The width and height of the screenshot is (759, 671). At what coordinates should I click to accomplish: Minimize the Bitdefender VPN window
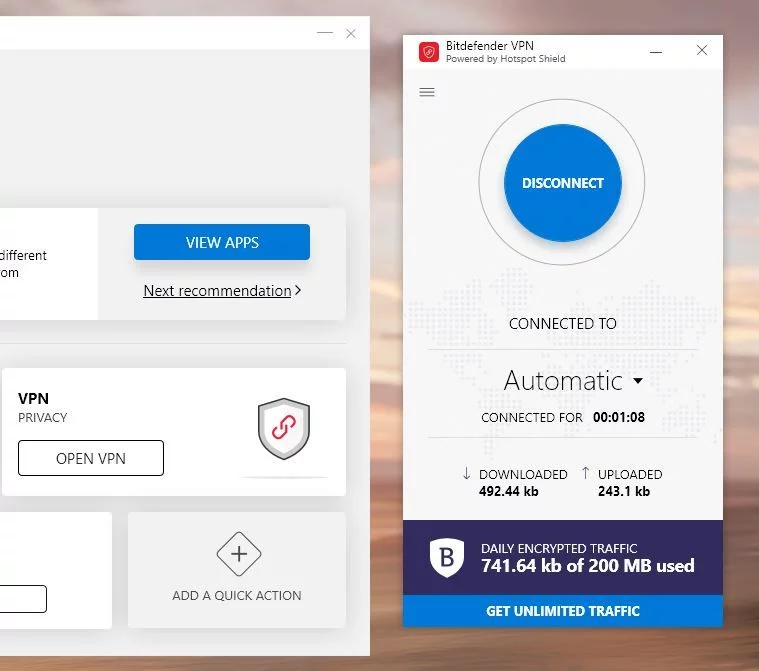656,51
